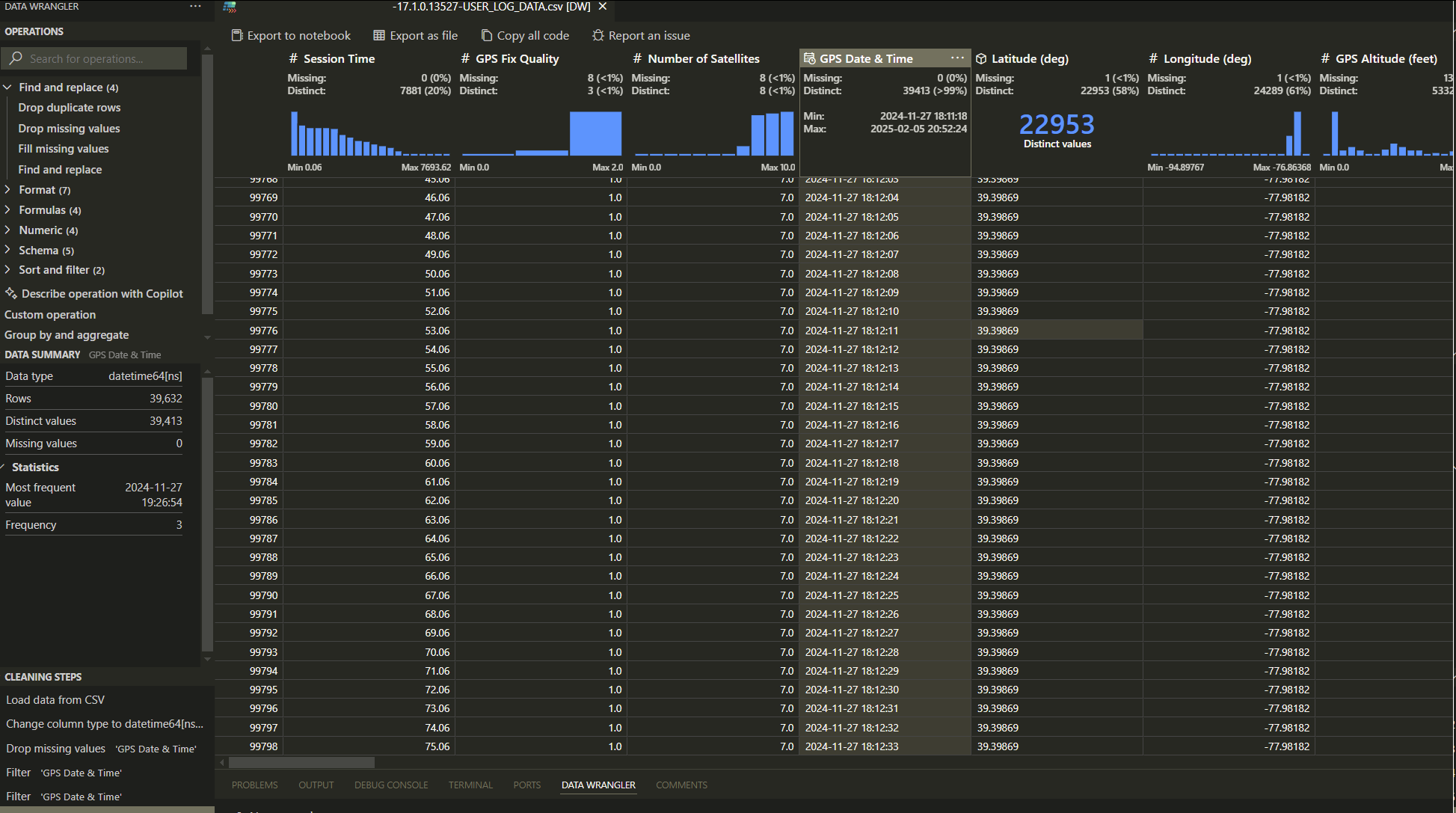1456x813 pixels.
Task: Select the DATA WRANGLER panel tab
Action: (x=598, y=785)
